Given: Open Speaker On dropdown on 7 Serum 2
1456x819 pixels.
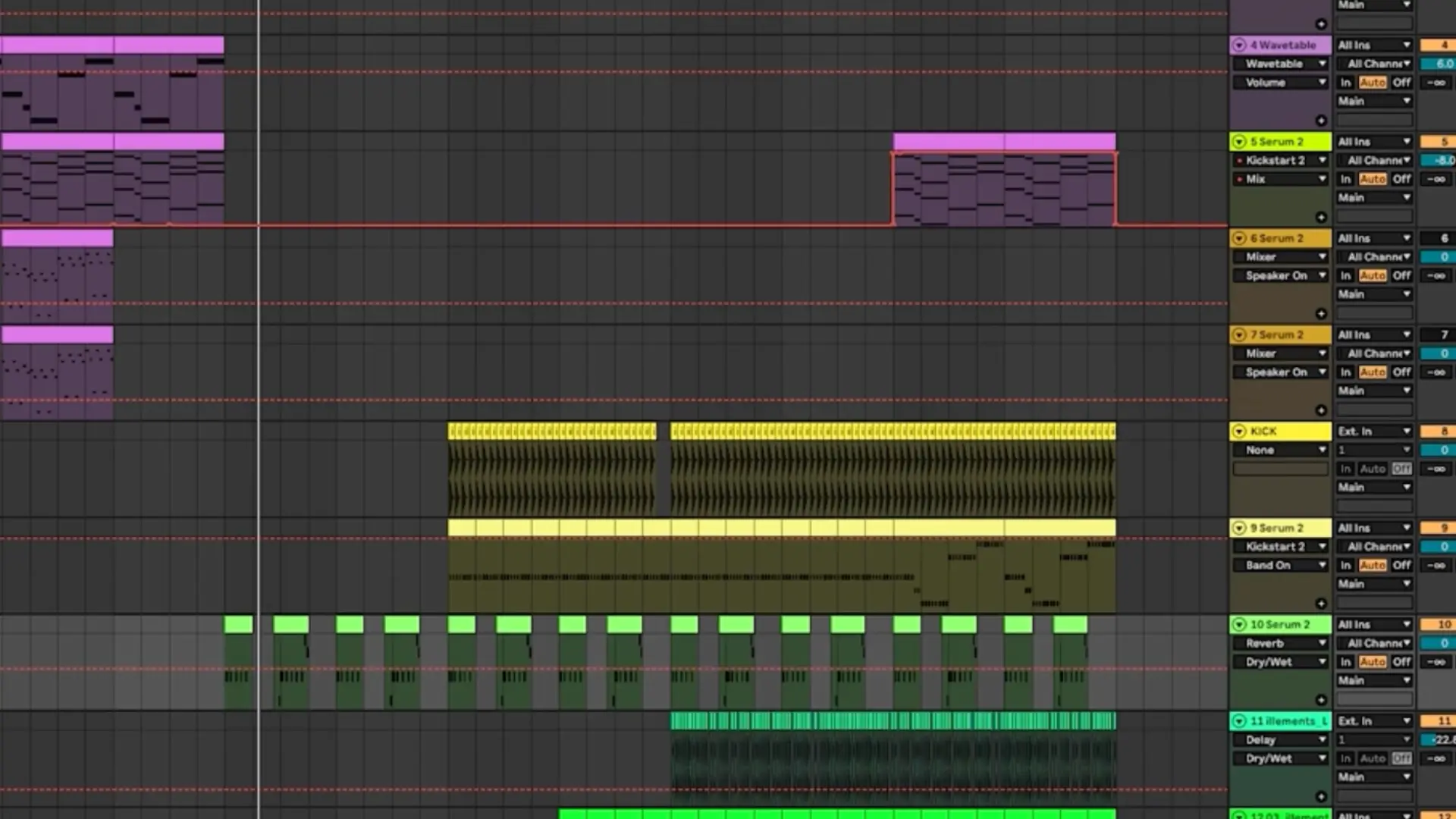Looking at the screenshot, I should (x=1281, y=372).
